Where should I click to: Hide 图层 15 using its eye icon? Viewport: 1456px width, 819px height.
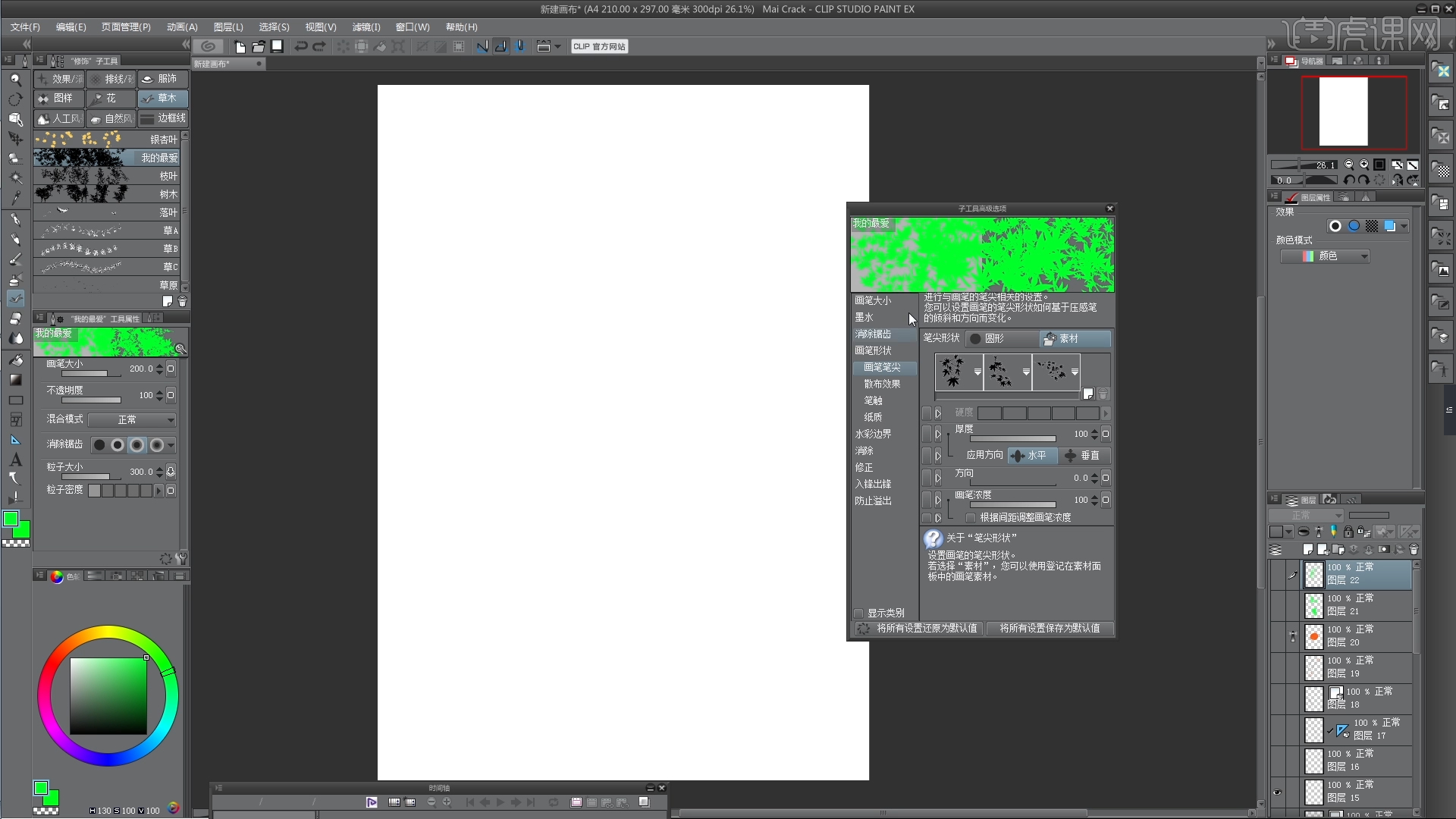pyautogui.click(x=1277, y=792)
